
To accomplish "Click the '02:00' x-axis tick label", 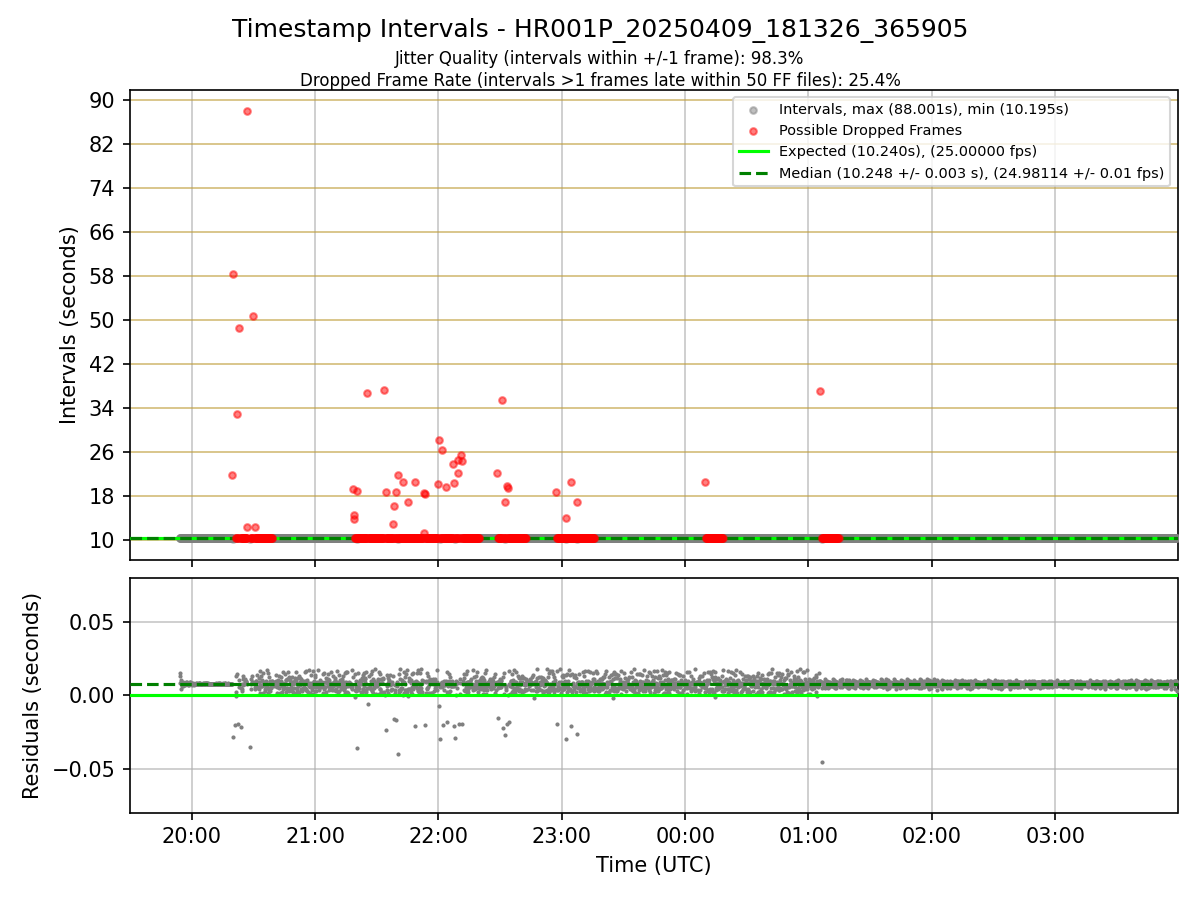I will pyautogui.click(x=932, y=835).
